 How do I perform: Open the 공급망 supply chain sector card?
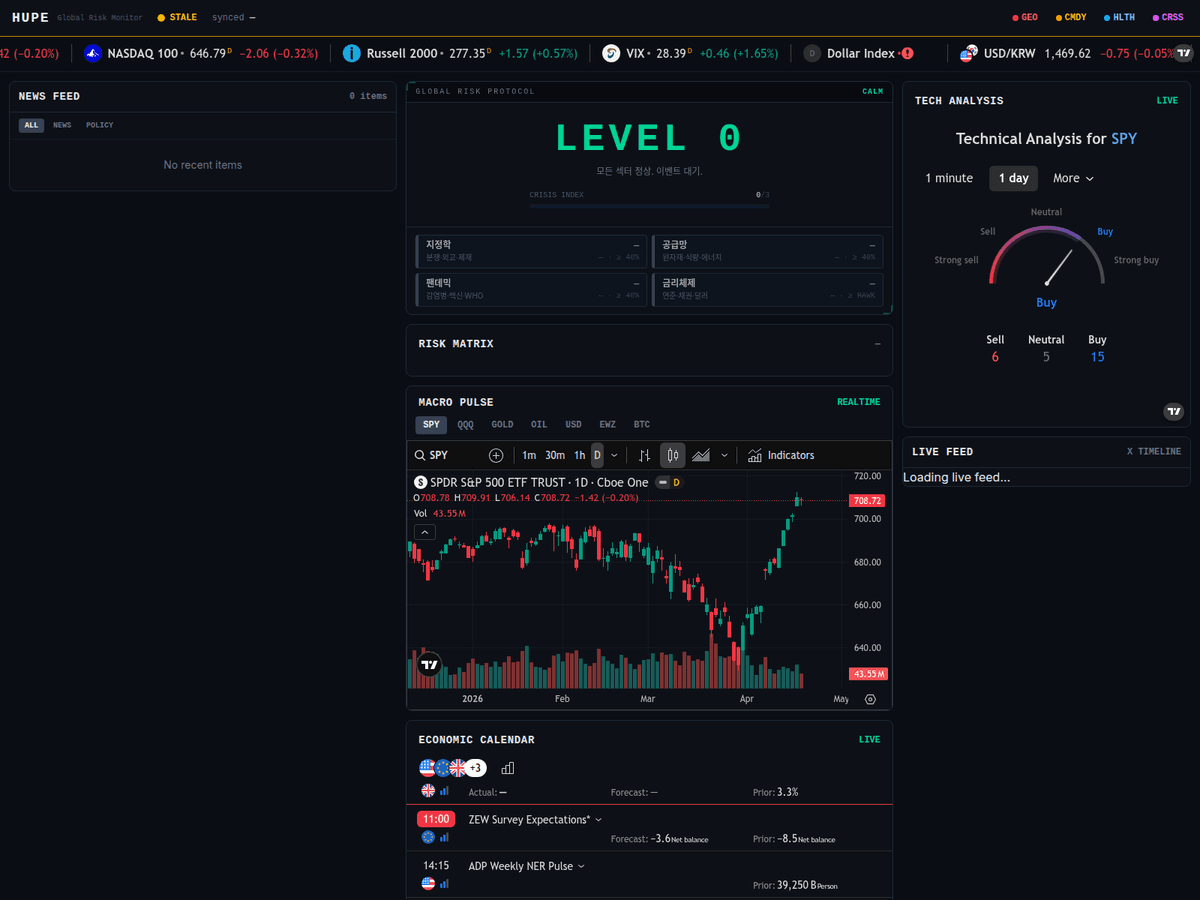[768, 250]
